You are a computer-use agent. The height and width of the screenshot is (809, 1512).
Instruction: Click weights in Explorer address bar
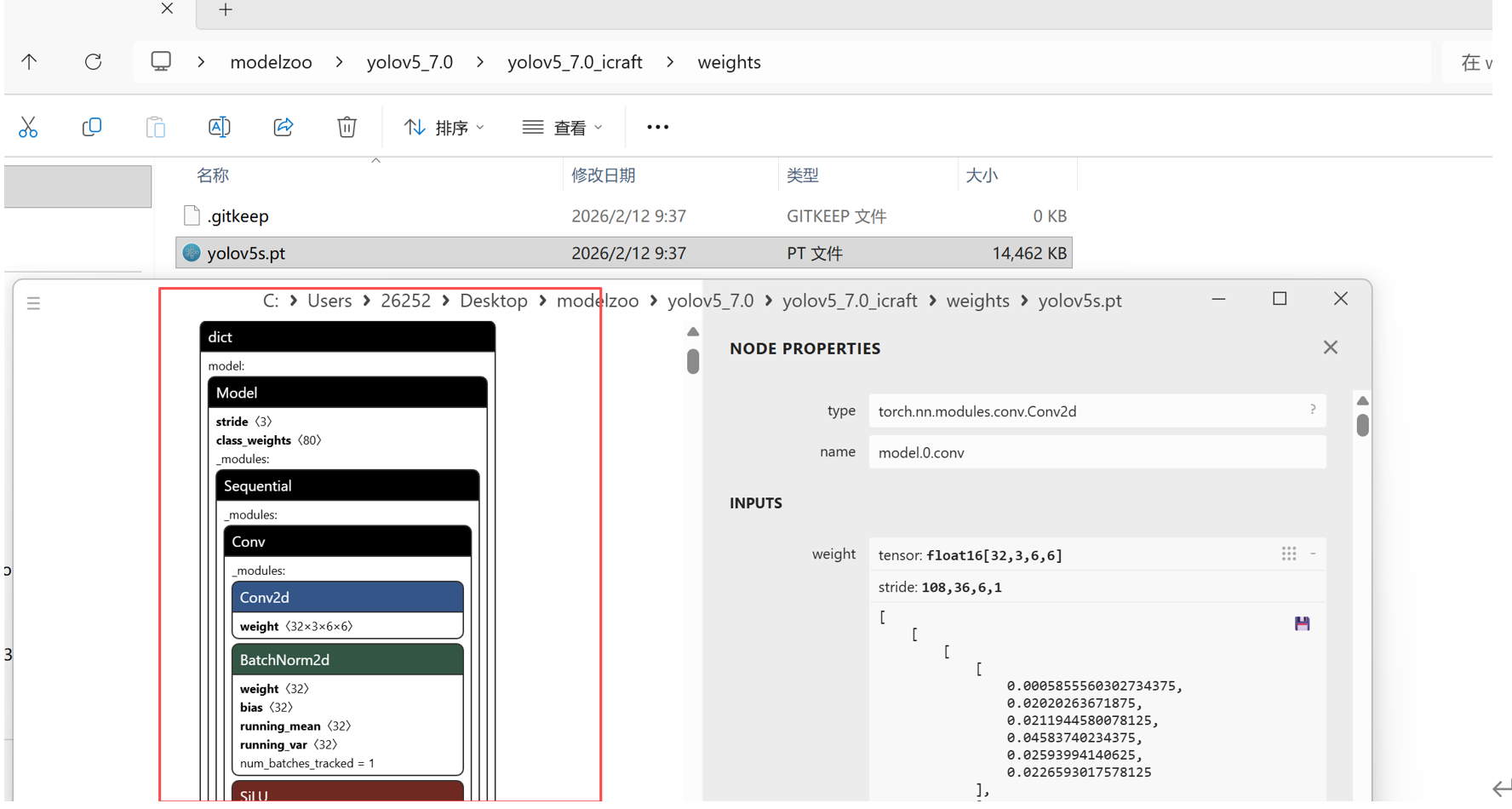[x=729, y=62]
